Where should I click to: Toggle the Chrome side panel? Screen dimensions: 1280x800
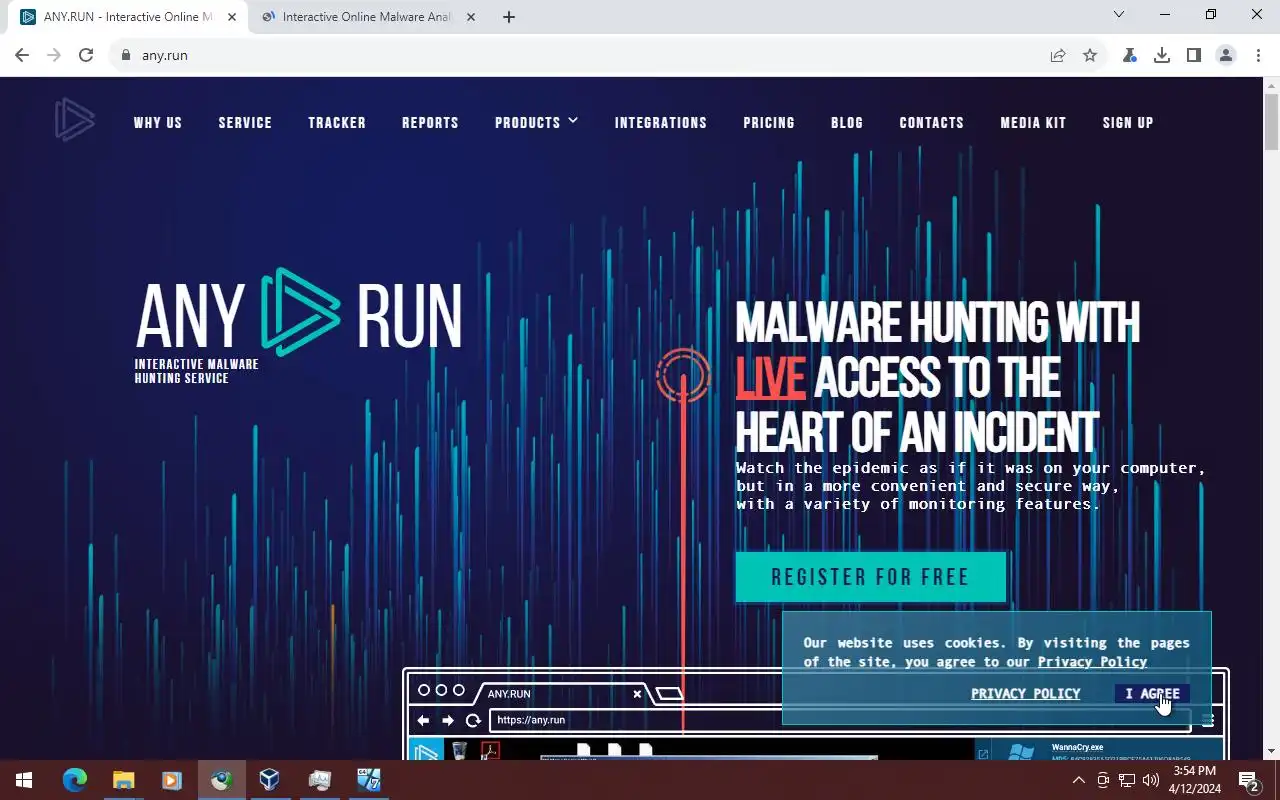(x=1194, y=55)
